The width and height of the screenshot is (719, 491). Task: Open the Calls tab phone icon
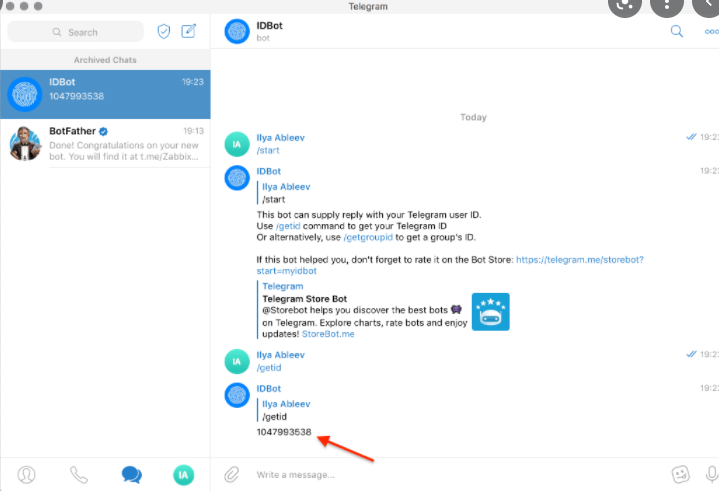pyautogui.click(x=79, y=474)
